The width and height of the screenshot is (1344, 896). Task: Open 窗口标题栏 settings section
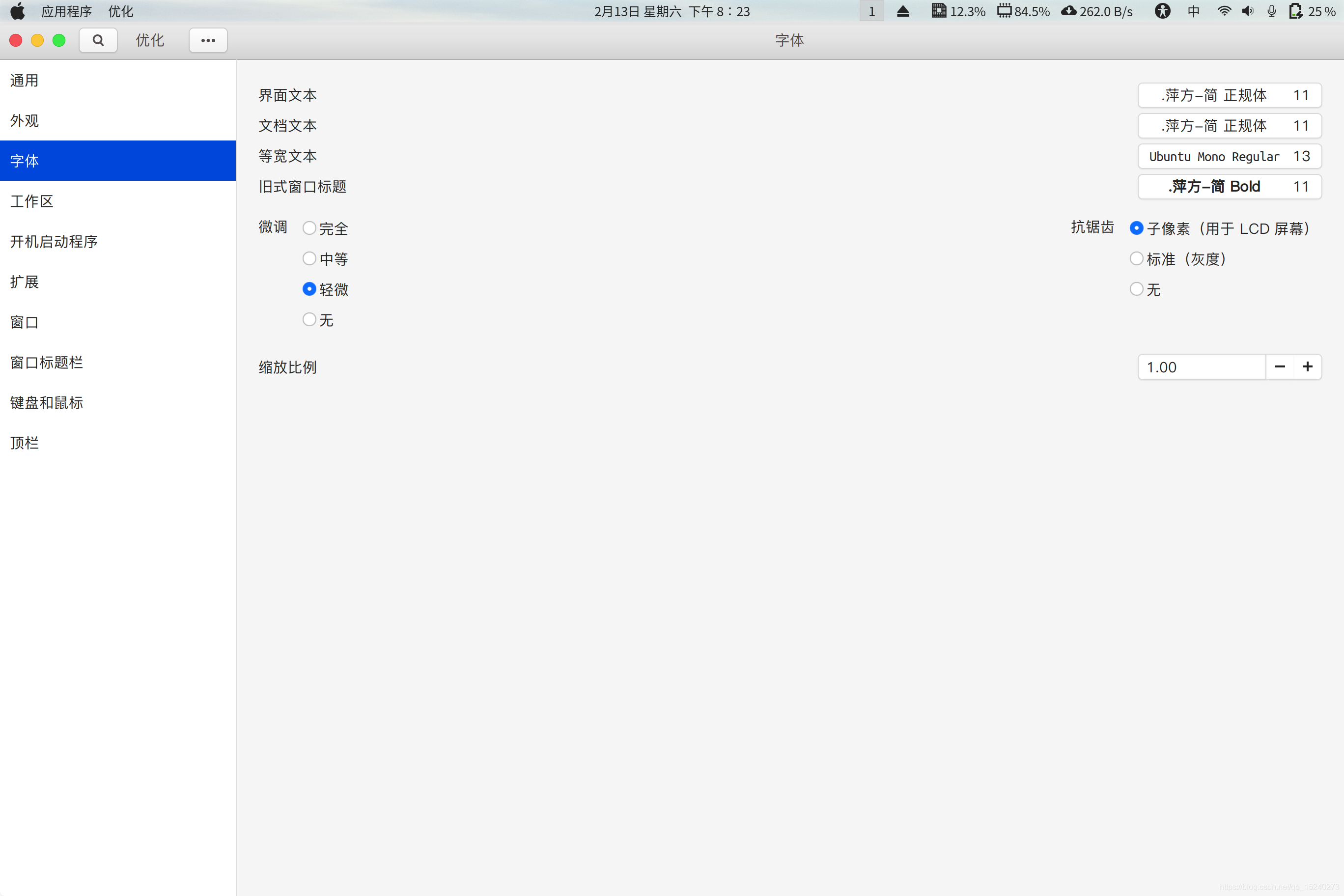click(118, 363)
